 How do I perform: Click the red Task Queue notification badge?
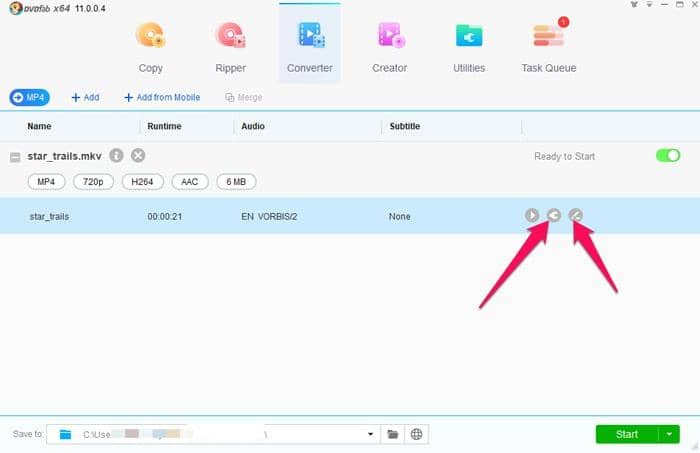(563, 22)
